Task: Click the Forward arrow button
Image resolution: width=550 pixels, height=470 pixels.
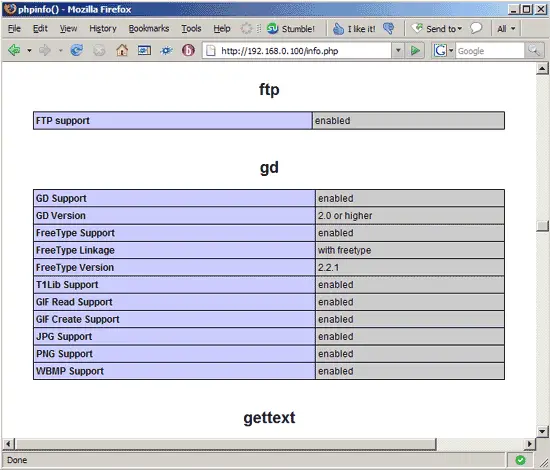Action: [x=45, y=51]
